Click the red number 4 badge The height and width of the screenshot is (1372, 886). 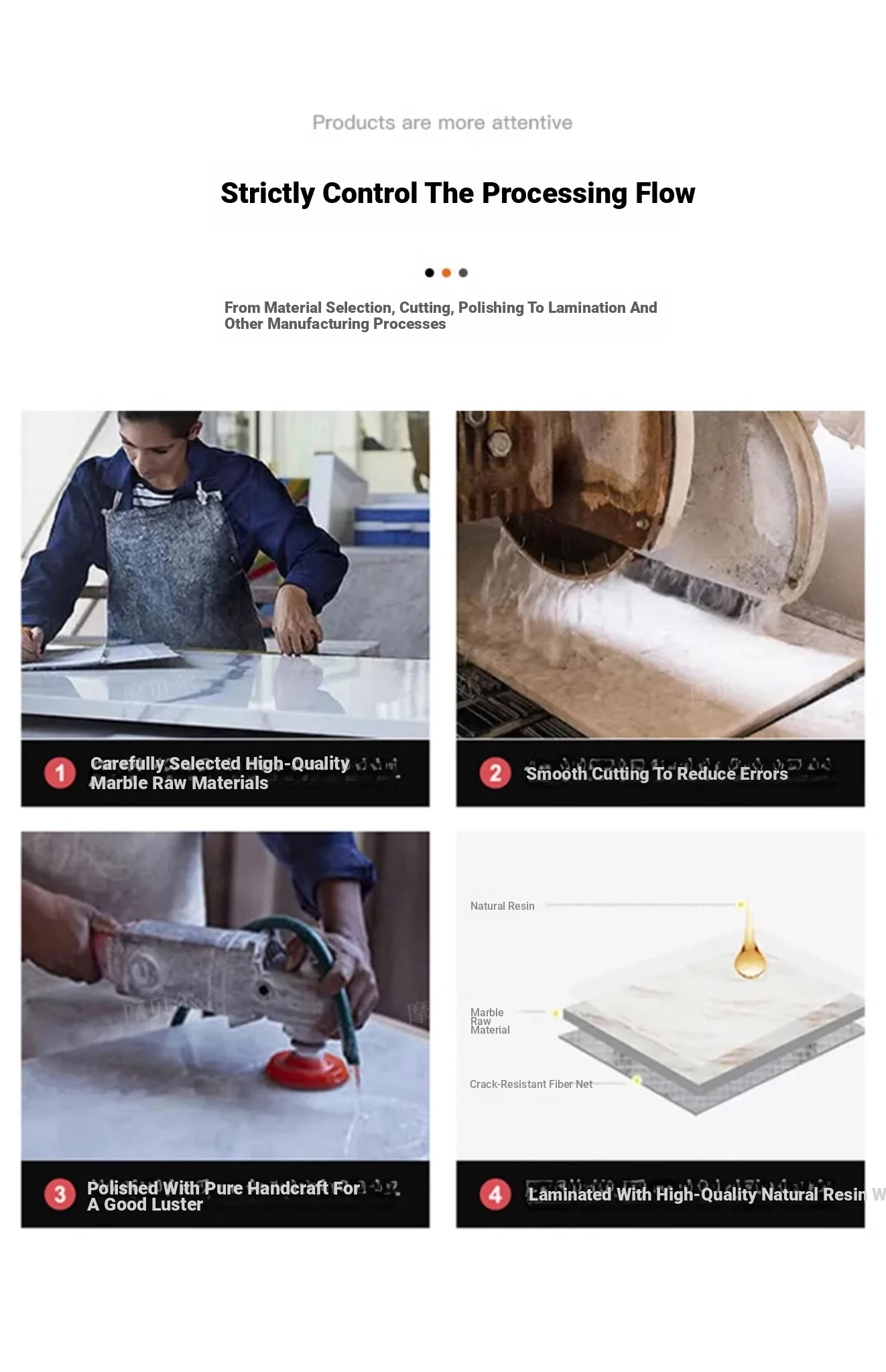(x=495, y=1194)
